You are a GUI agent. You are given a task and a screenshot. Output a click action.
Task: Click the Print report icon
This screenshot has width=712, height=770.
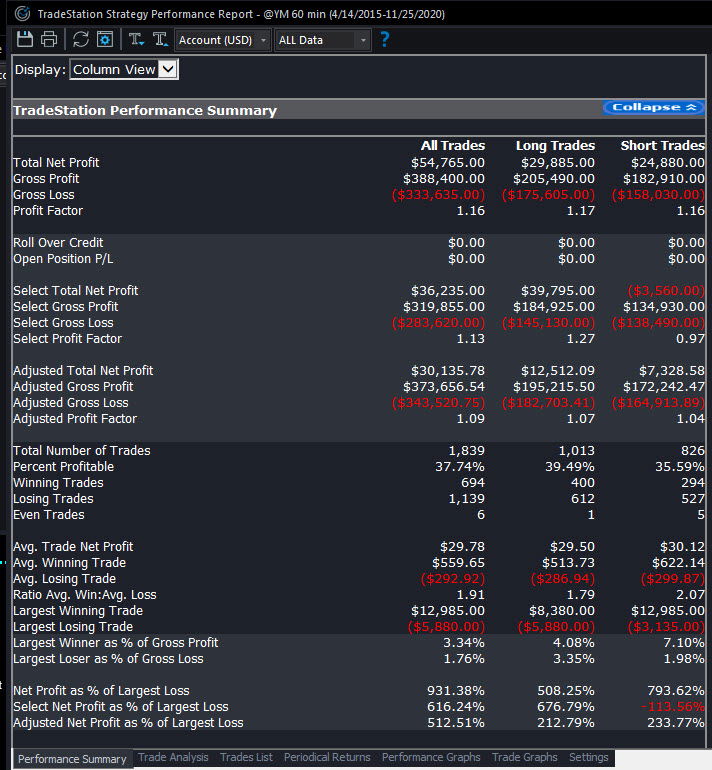tap(49, 39)
